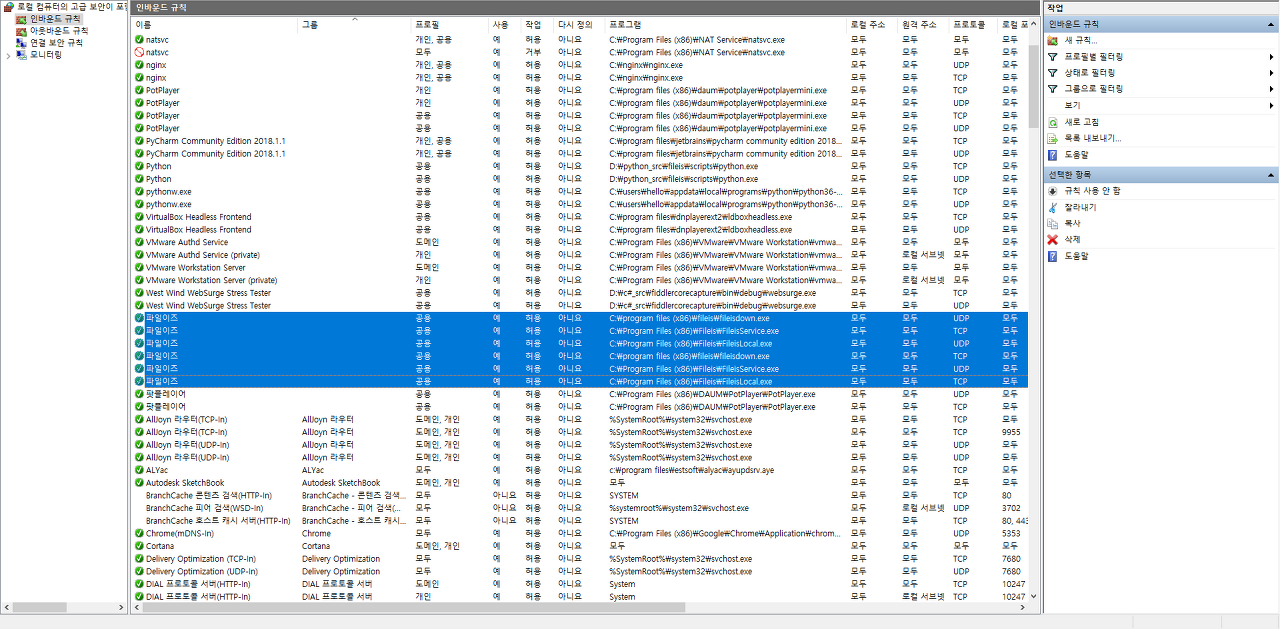Select BranchCache 피어 검색(WSD-In) rule
This screenshot has height=629, width=1280.
[x=203, y=508]
